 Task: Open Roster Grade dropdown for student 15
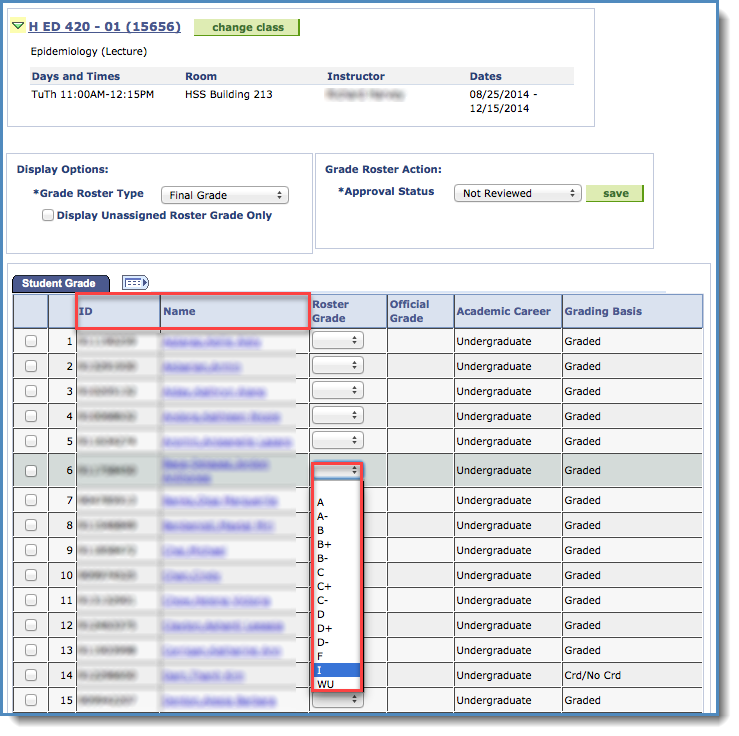coord(337,700)
